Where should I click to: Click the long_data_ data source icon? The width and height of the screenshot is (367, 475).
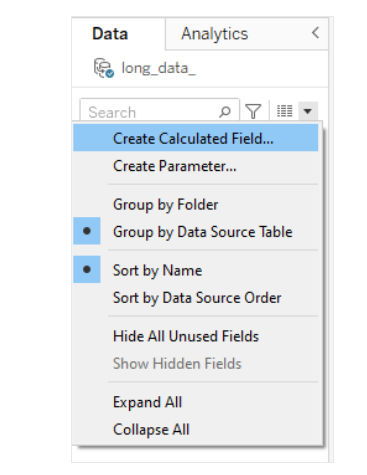[x=104, y=68]
